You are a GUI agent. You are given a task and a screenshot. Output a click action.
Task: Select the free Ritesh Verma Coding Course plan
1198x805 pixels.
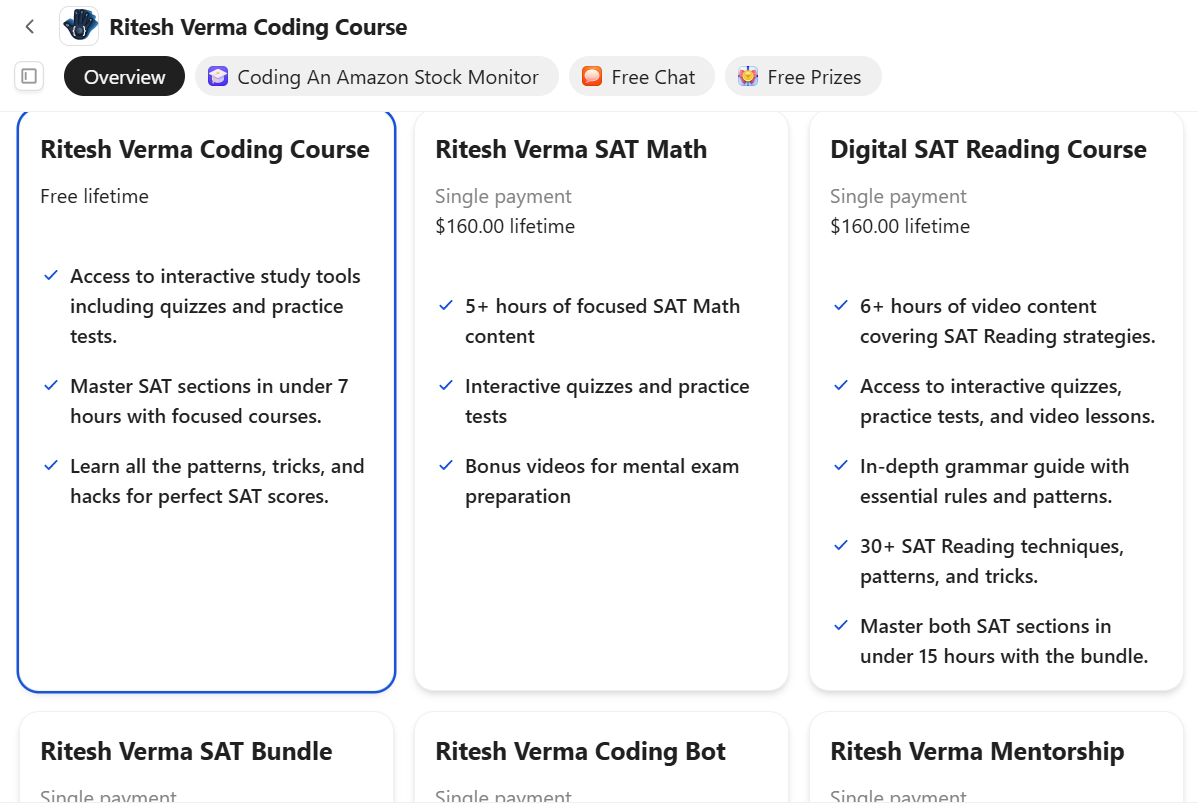tap(206, 400)
